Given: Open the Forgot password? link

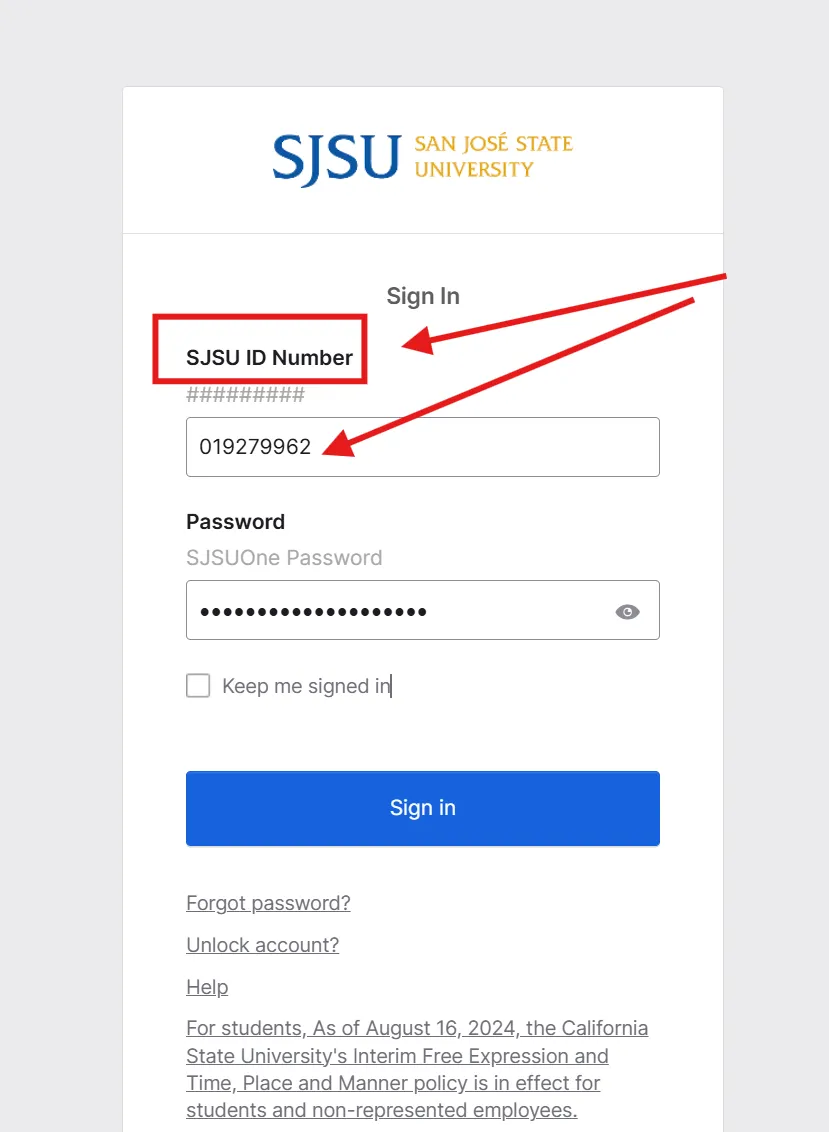Looking at the screenshot, I should click(x=268, y=903).
